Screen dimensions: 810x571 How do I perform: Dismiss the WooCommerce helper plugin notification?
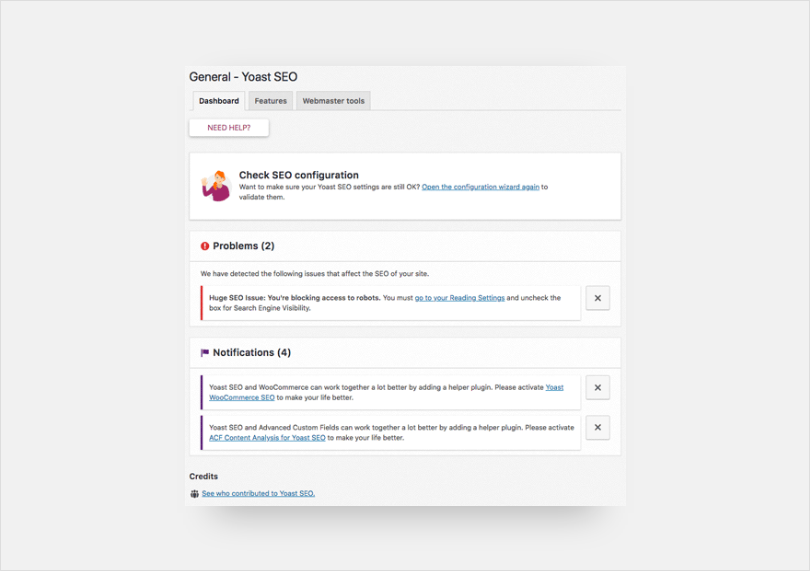click(597, 388)
